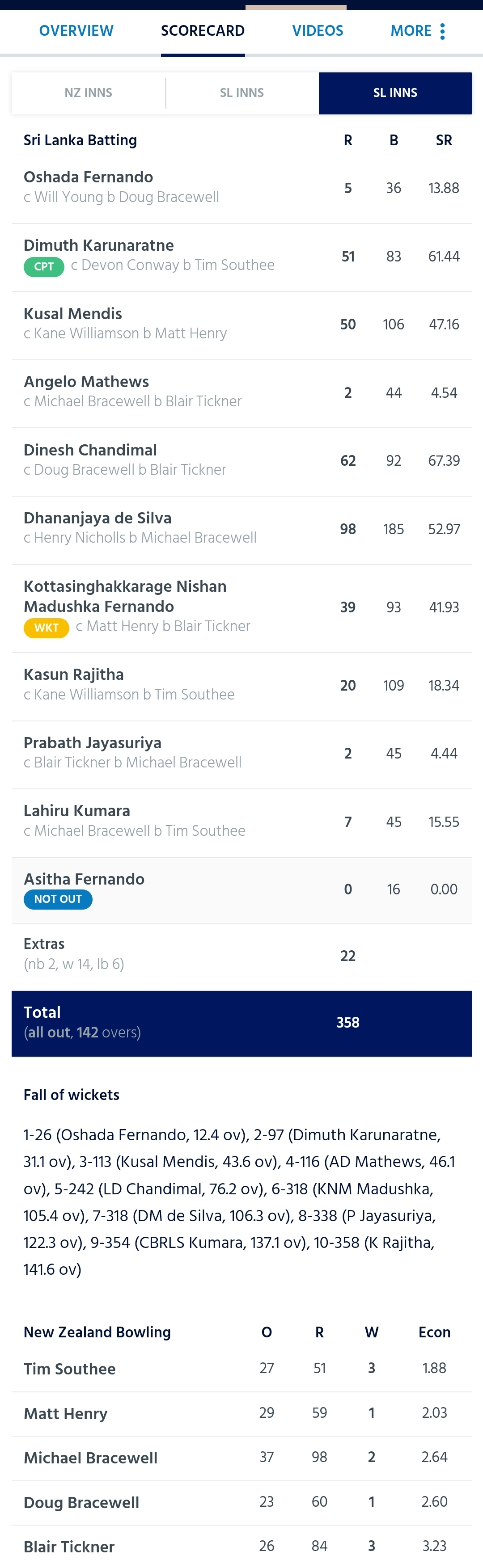Tap the Extras row showing 22
483x1568 pixels.
coord(242,955)
